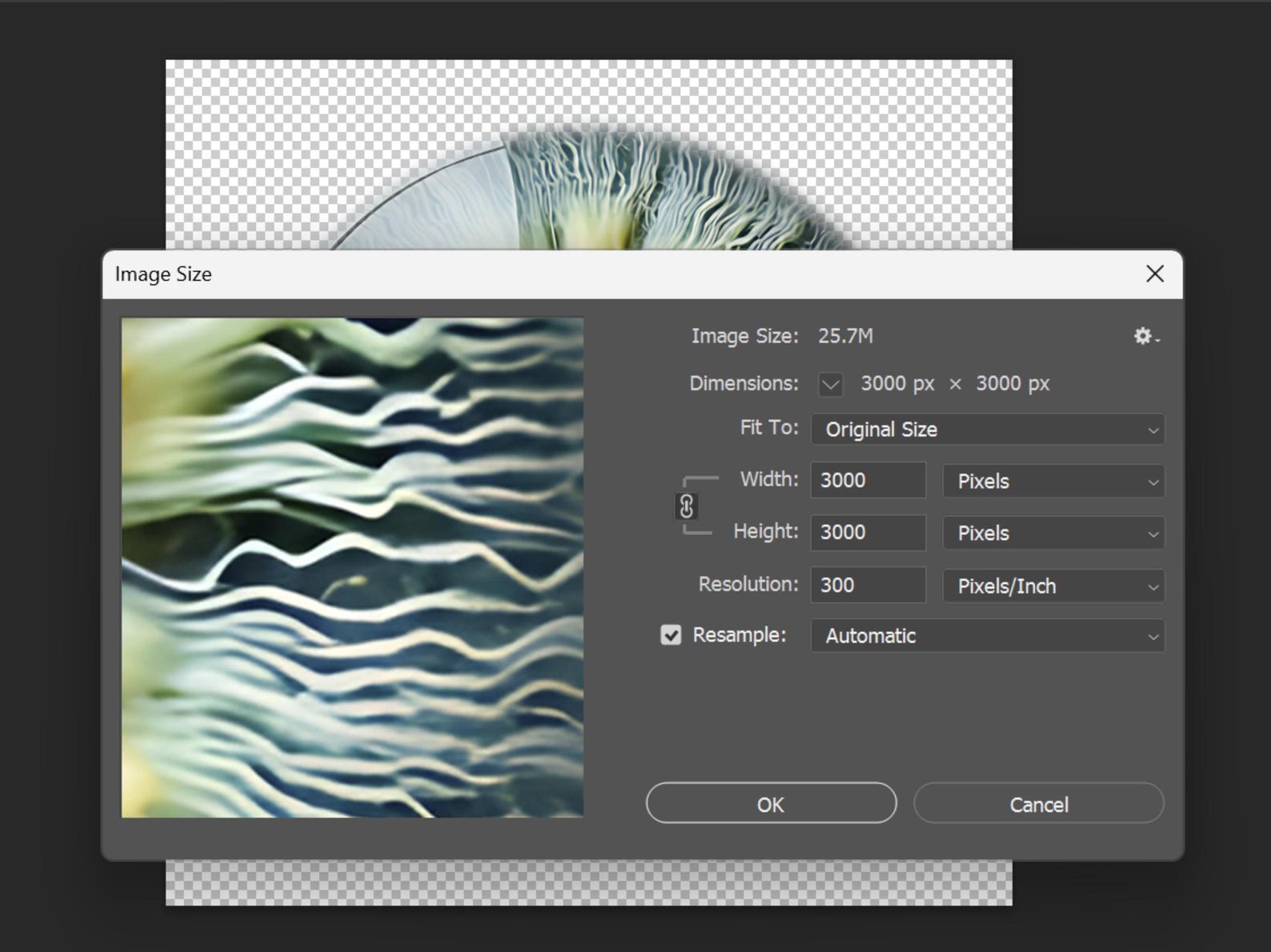Click the Width input field
Image resolution: width=1271 pixels, height=952 pixels.
click(868, 481)
